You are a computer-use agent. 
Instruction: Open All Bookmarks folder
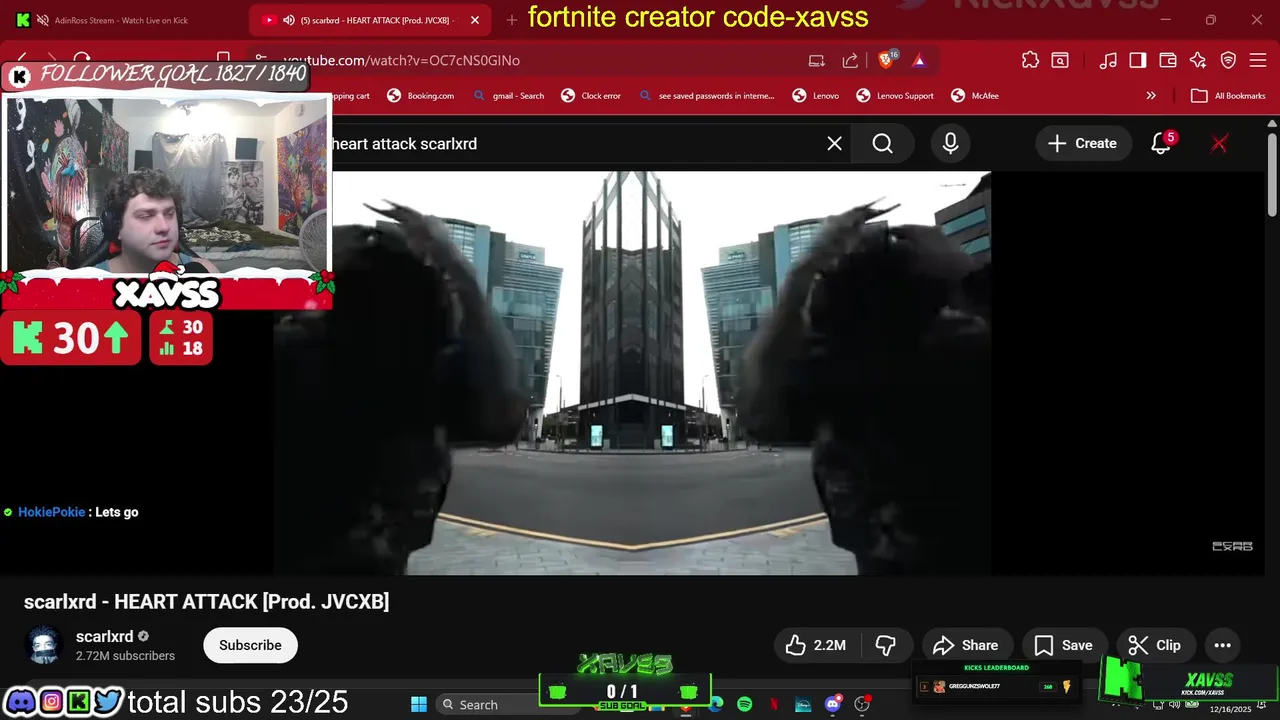point(1228,96)
